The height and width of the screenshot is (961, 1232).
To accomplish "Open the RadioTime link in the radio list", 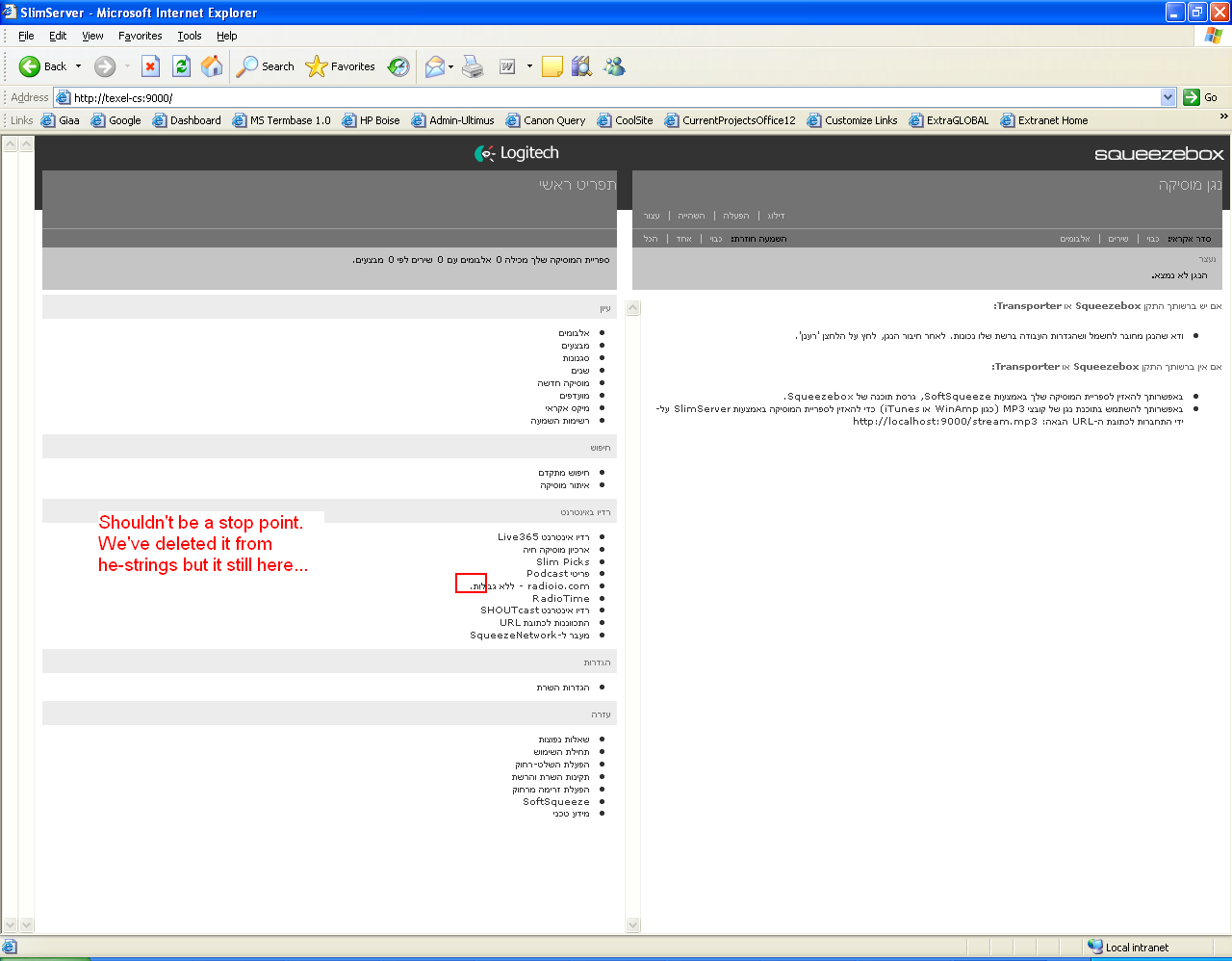I will pos(560,598).
